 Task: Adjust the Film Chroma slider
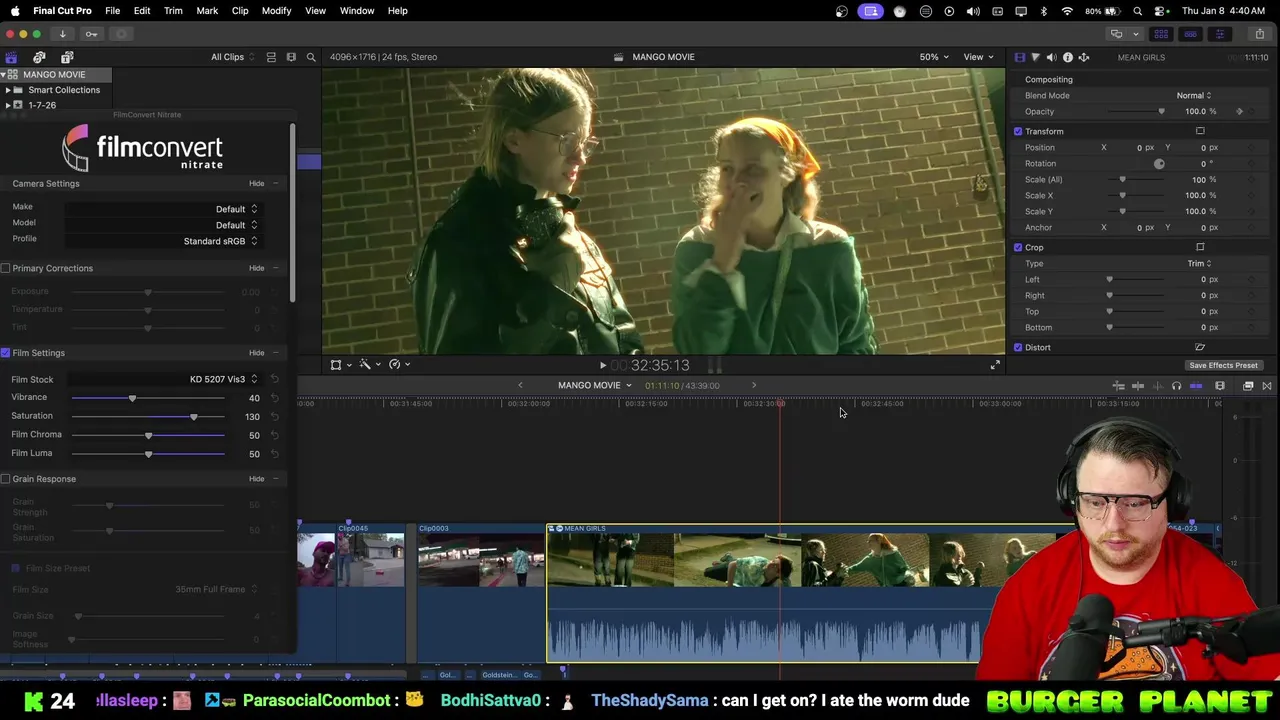coord(148,435)
